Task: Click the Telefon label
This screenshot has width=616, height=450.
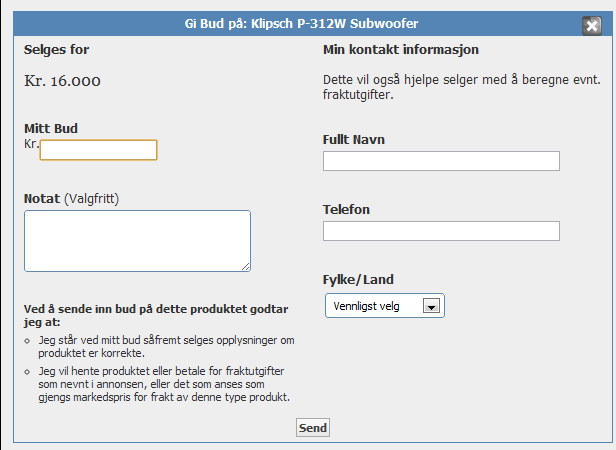Action: click(346, 209)
